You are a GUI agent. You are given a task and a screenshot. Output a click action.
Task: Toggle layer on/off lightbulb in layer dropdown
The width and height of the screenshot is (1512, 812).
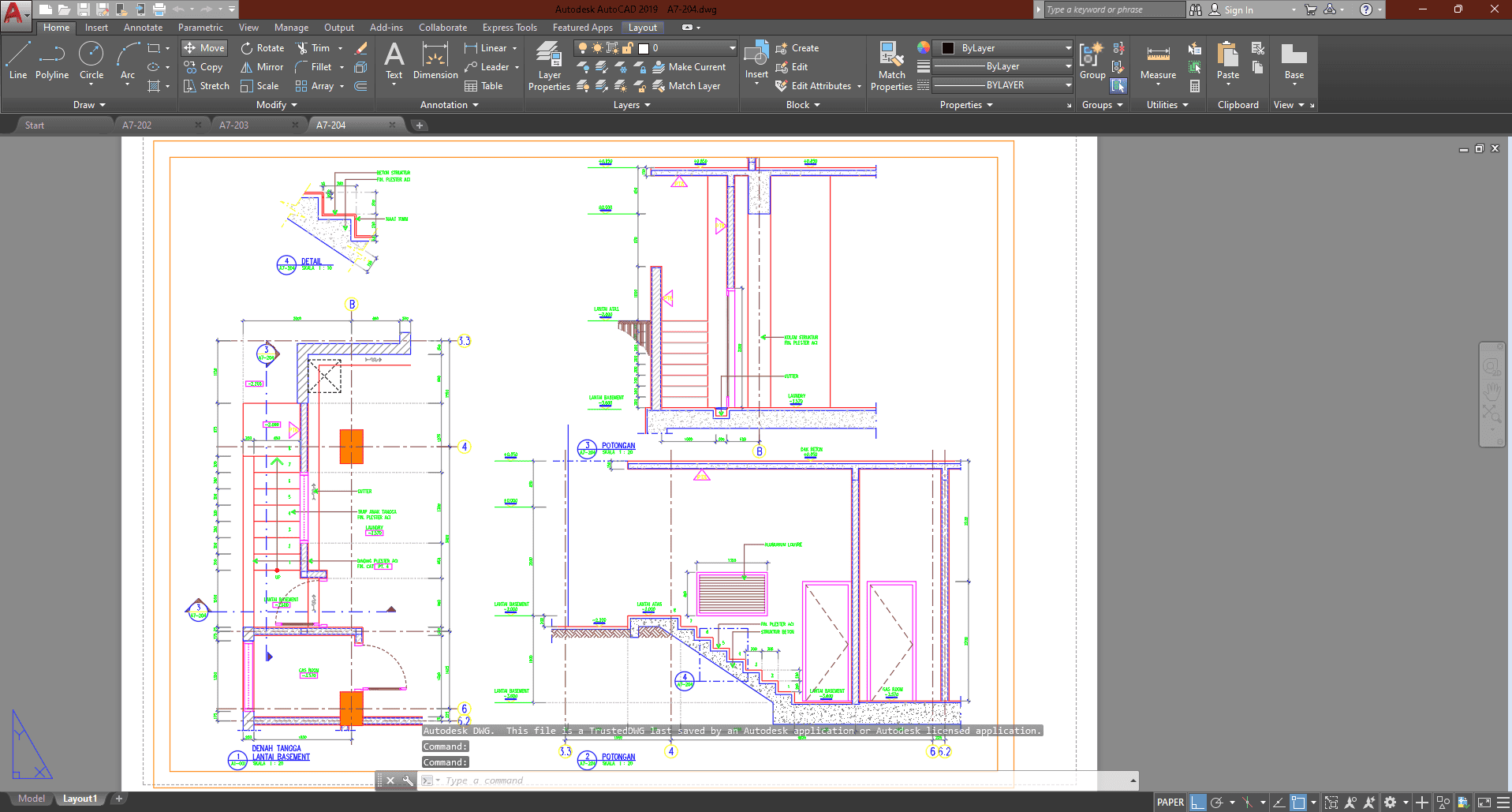(583, 48)
